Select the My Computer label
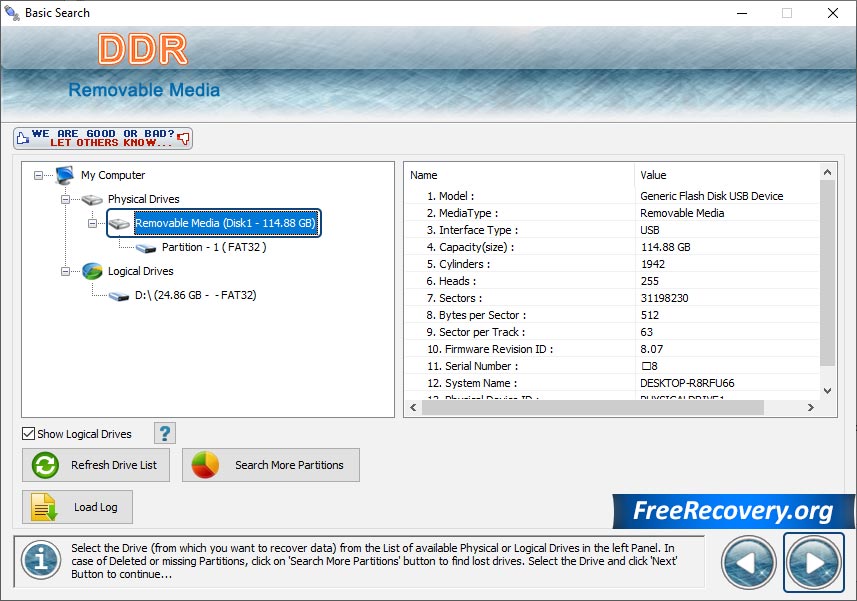Image resolution: width=857 pixels, height=601 pixels. pyautogui.click(x=113, y=175)
